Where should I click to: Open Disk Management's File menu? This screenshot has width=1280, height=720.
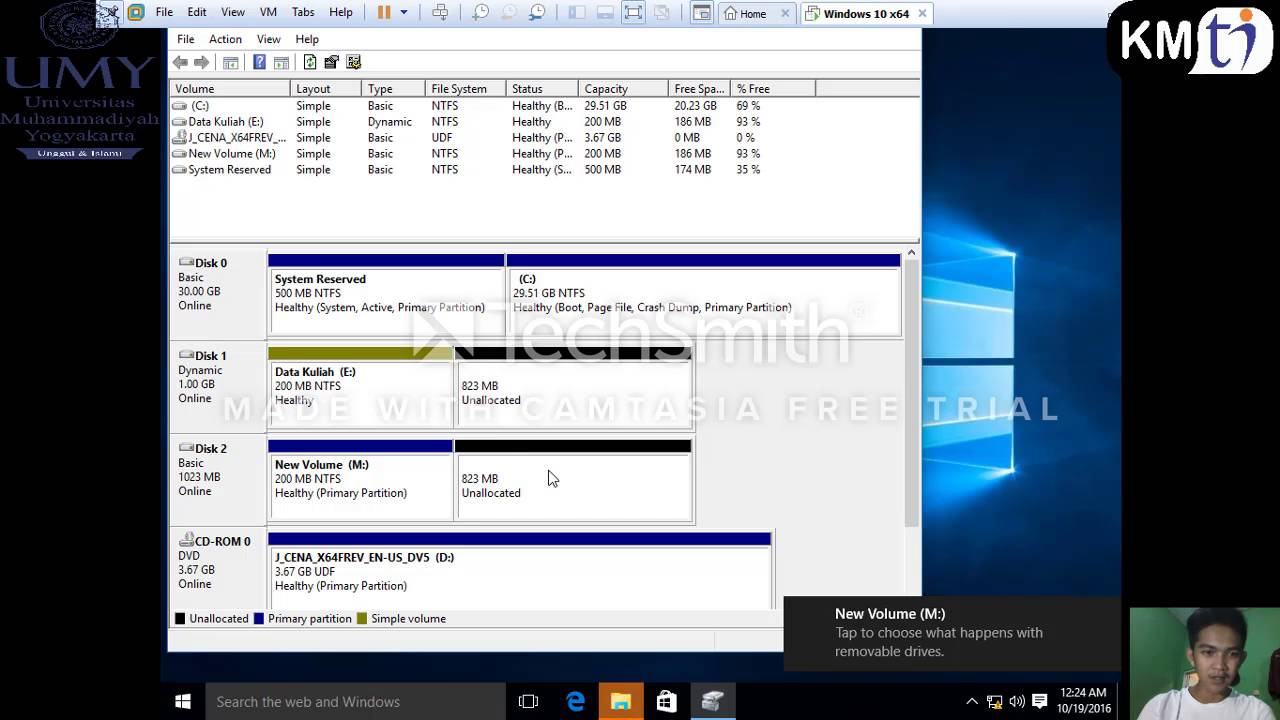pos(186,39)
